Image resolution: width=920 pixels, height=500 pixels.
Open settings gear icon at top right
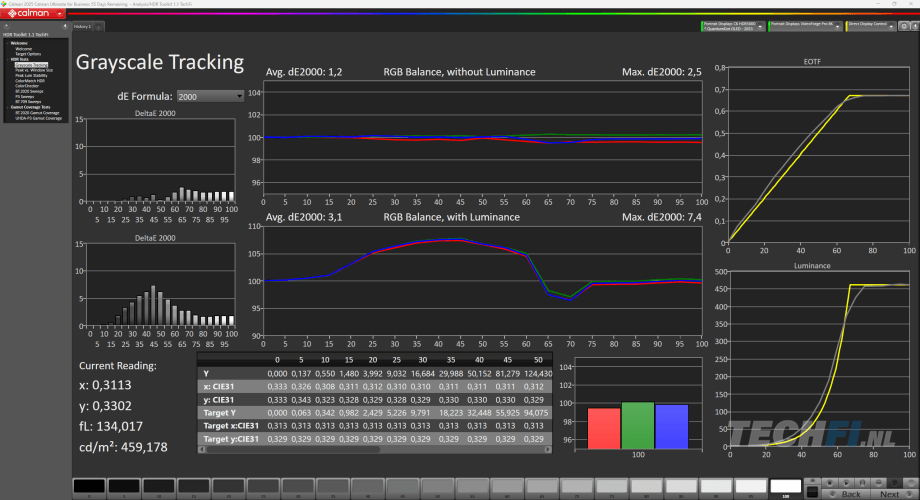pyautogui.click(x=904, y=26)
